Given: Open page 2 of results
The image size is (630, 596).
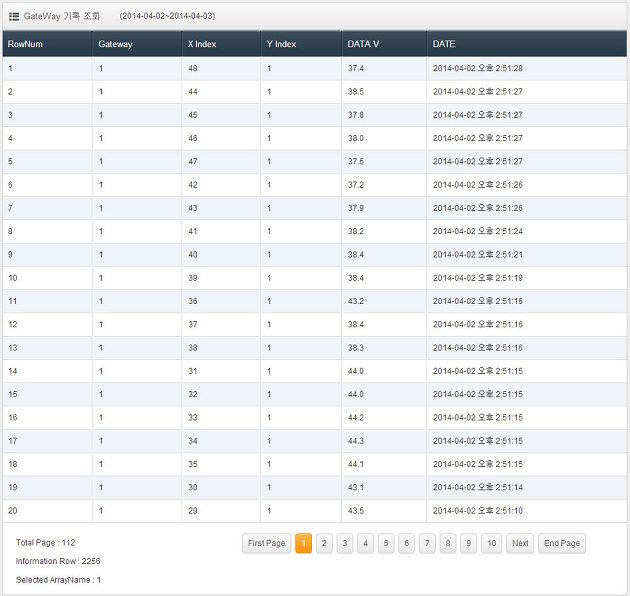Looking at the screenshot, I should coord(324,543).
